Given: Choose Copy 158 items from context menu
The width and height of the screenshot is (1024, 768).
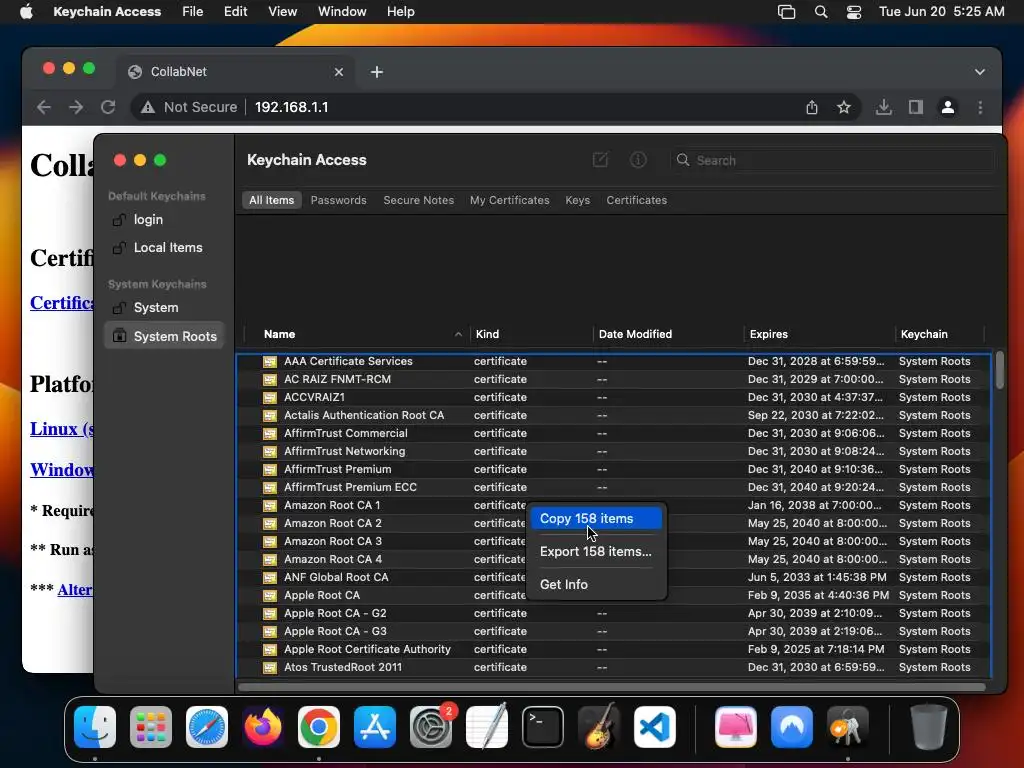Looking at the screenshot, I should click(x=596, y=519).
